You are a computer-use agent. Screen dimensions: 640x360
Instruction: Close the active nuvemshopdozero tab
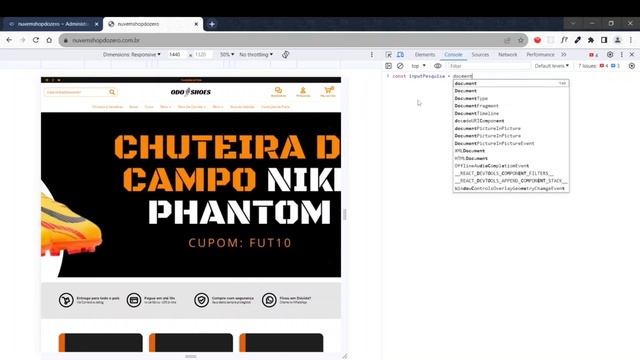coord(196,24)
